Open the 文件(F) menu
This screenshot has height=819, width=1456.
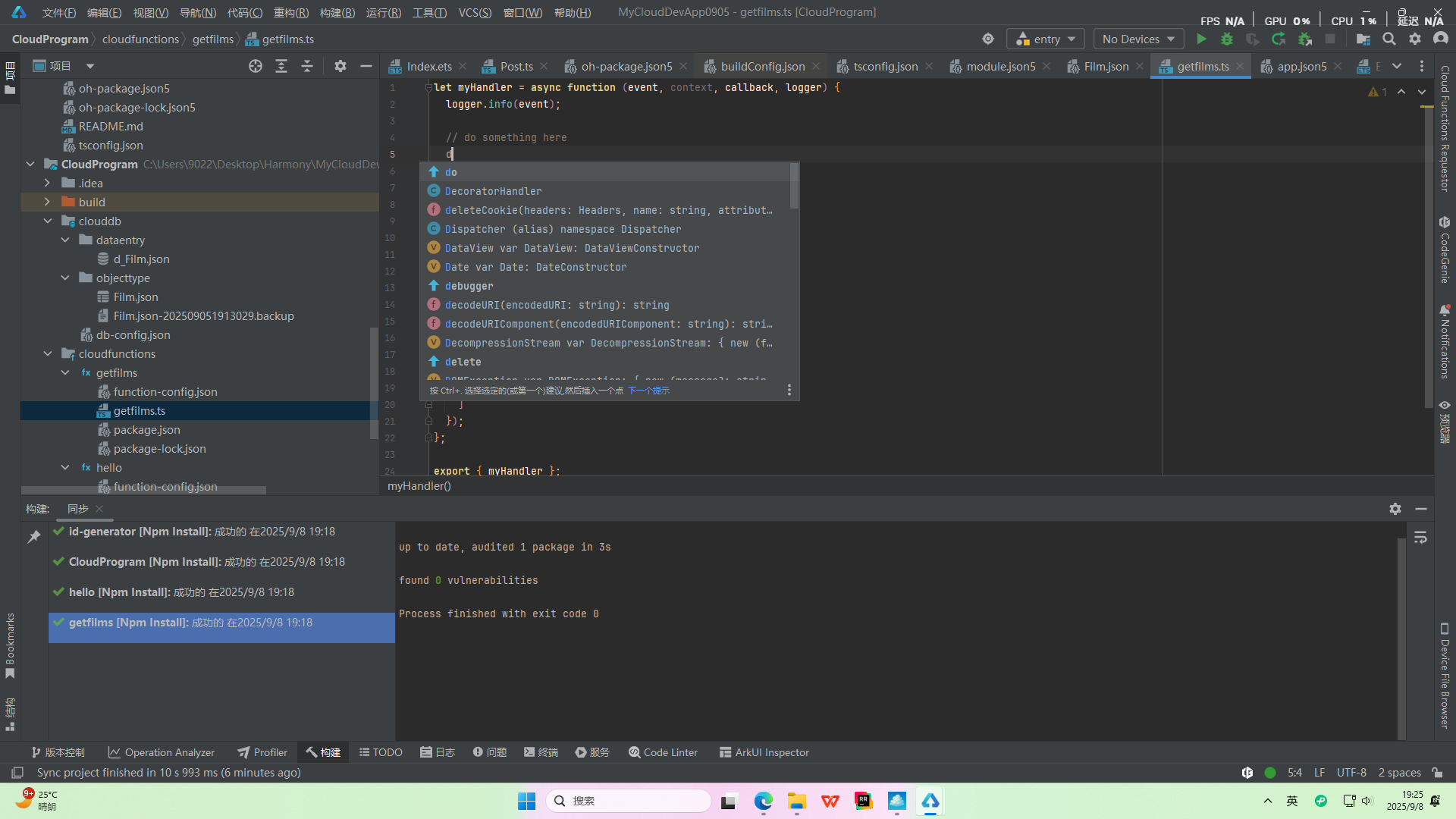(x=59, y=12)
